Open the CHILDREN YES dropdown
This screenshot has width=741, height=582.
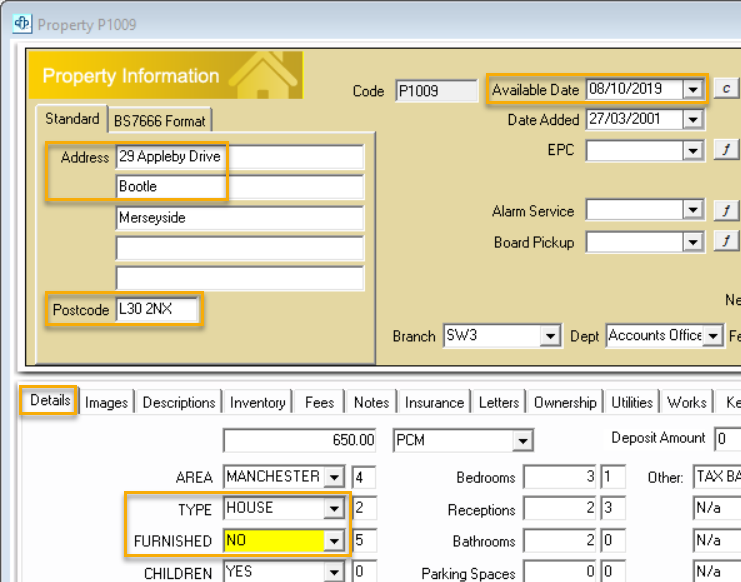334,573
